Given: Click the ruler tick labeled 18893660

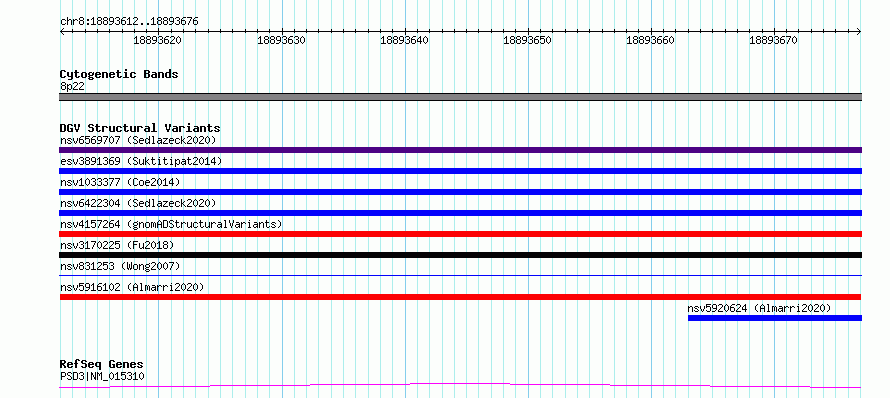Looking at the screenshot, I should 650,41.
